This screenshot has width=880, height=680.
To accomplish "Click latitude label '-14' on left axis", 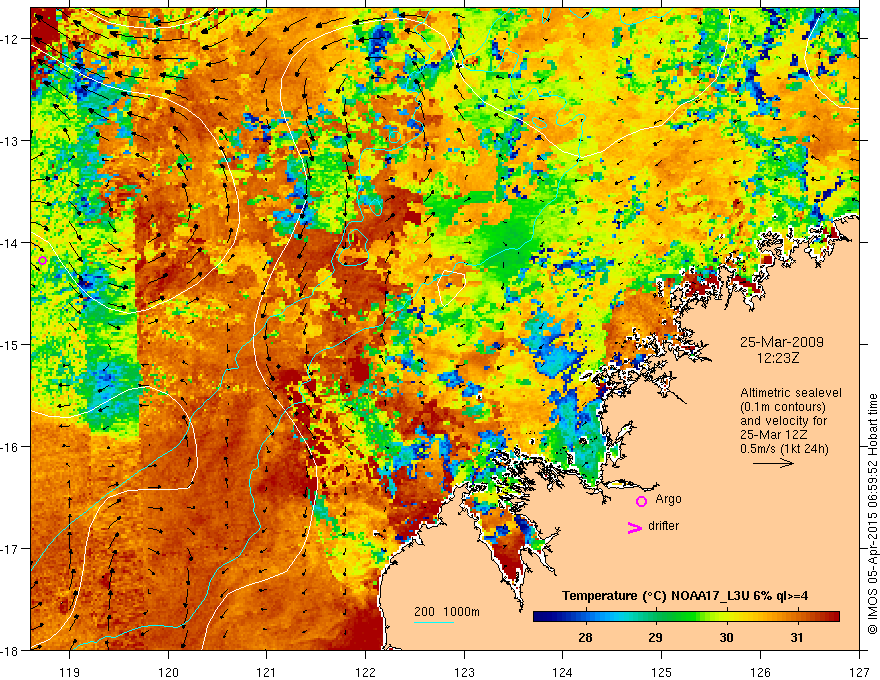I will (x=10, y=243).
